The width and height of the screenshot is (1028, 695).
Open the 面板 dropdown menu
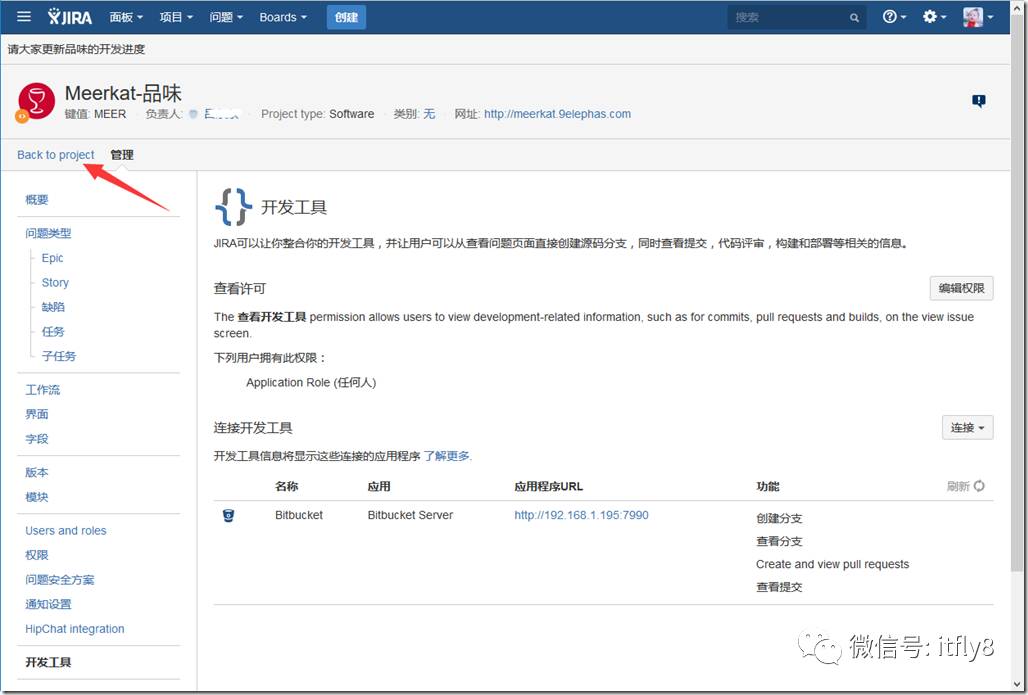[x=126, y=17]
